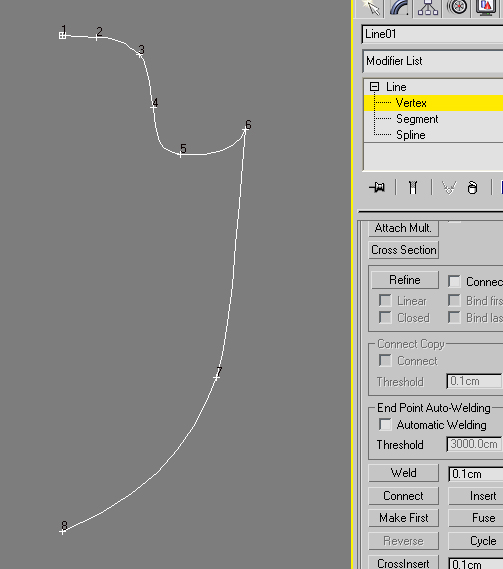Select vertex 2 on the spline
Screen dimensions: 503x569
pos(97,37)
